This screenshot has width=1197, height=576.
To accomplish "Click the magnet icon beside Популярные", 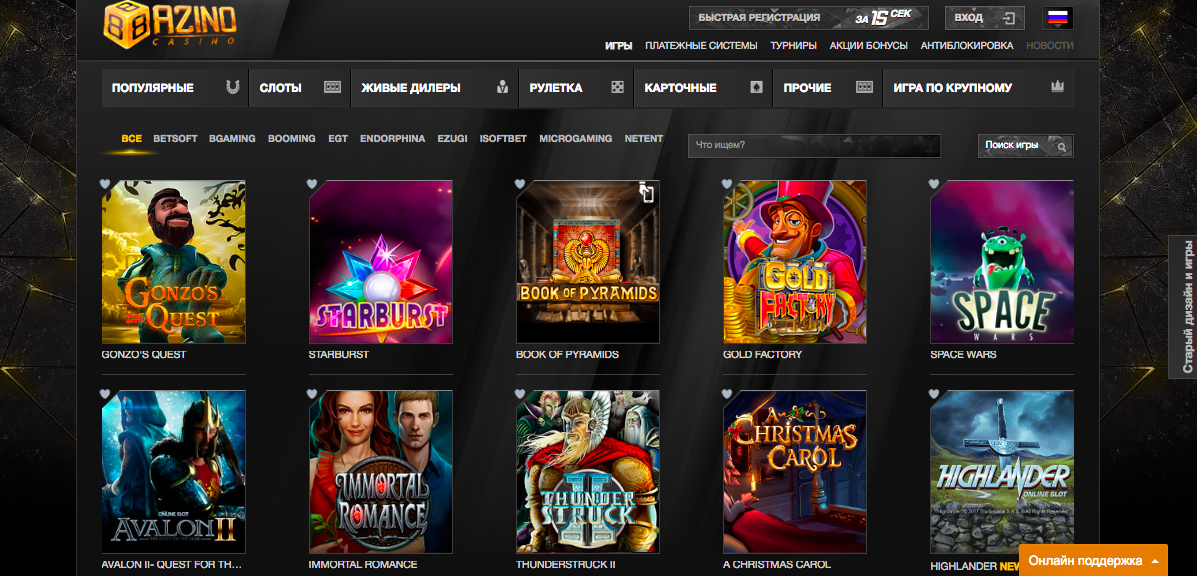I will [x=233, y=88].
